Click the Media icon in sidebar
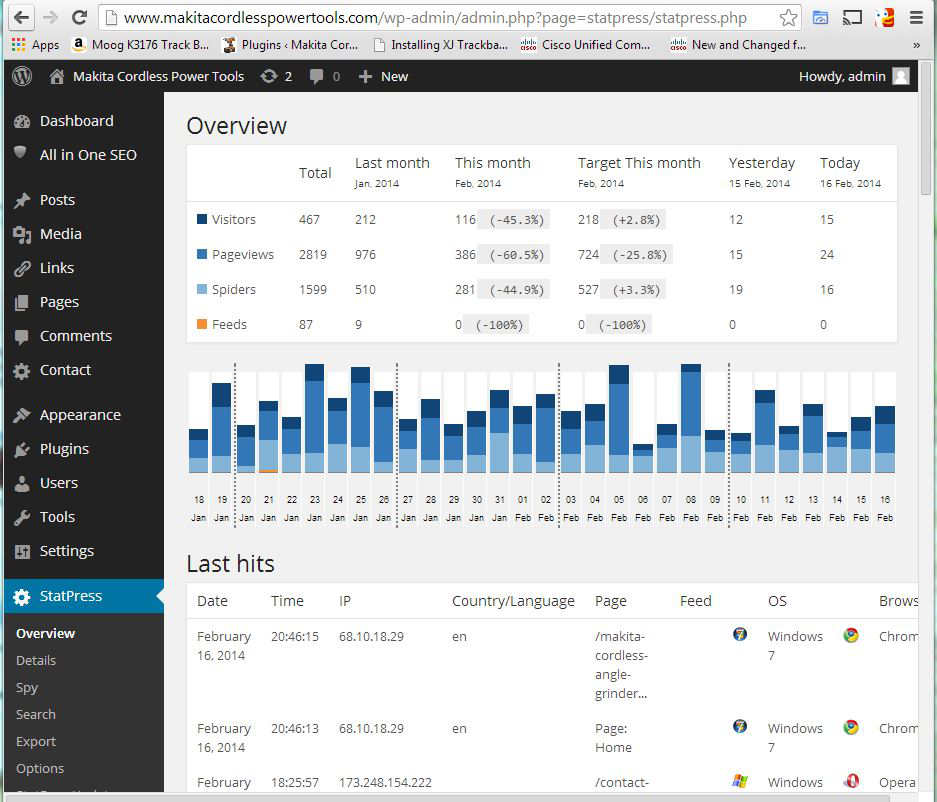Screen dimensions: 937x802 coord(22,234)
